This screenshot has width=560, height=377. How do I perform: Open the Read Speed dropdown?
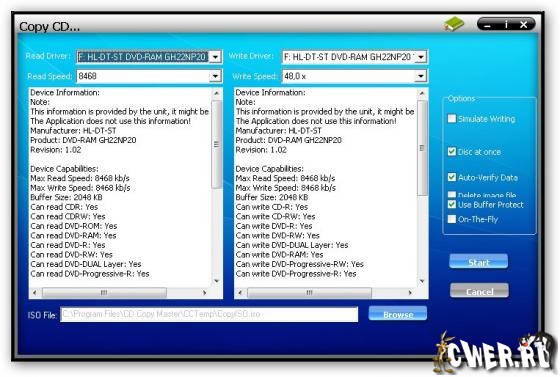(215, 76)
